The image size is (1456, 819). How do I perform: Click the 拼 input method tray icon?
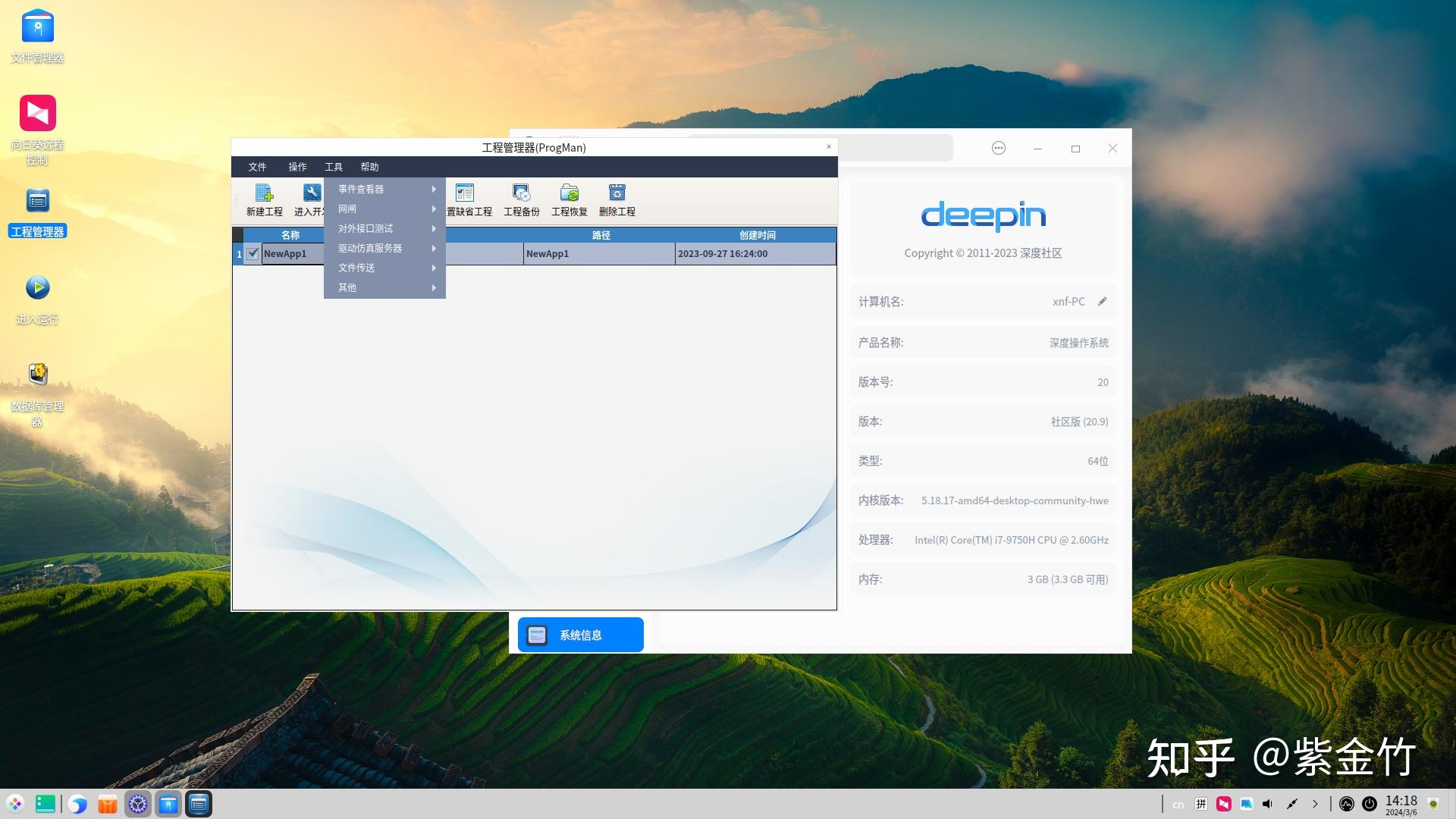1201,804
